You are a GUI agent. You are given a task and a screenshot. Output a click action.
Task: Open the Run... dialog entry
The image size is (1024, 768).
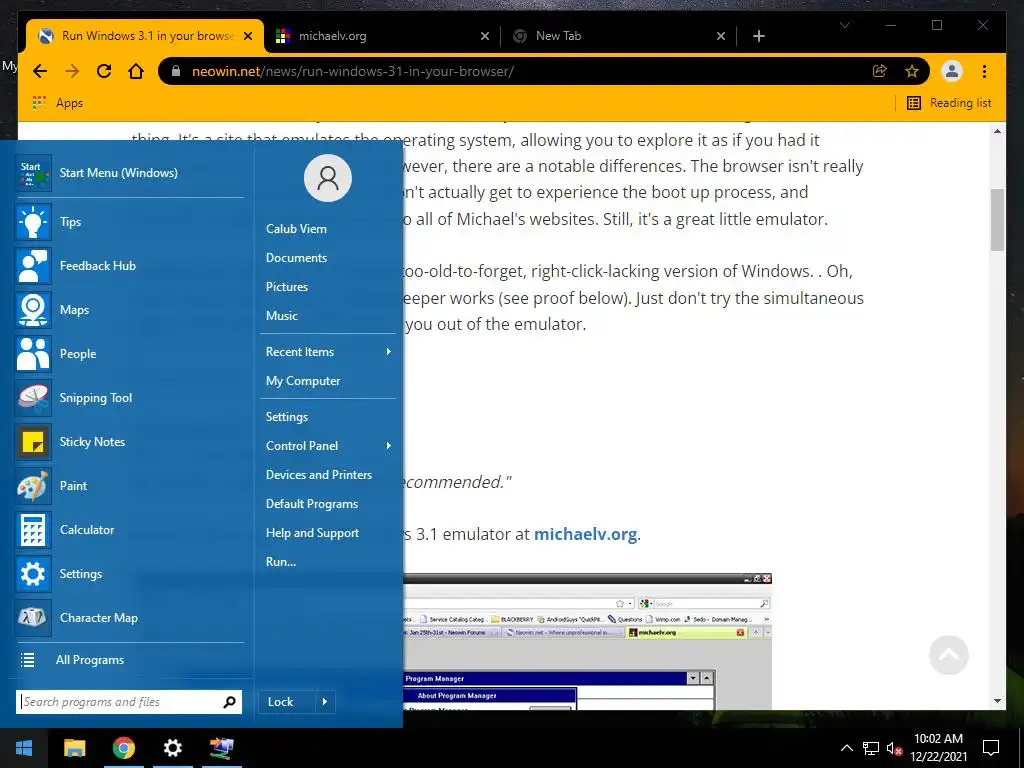(281, 562)
